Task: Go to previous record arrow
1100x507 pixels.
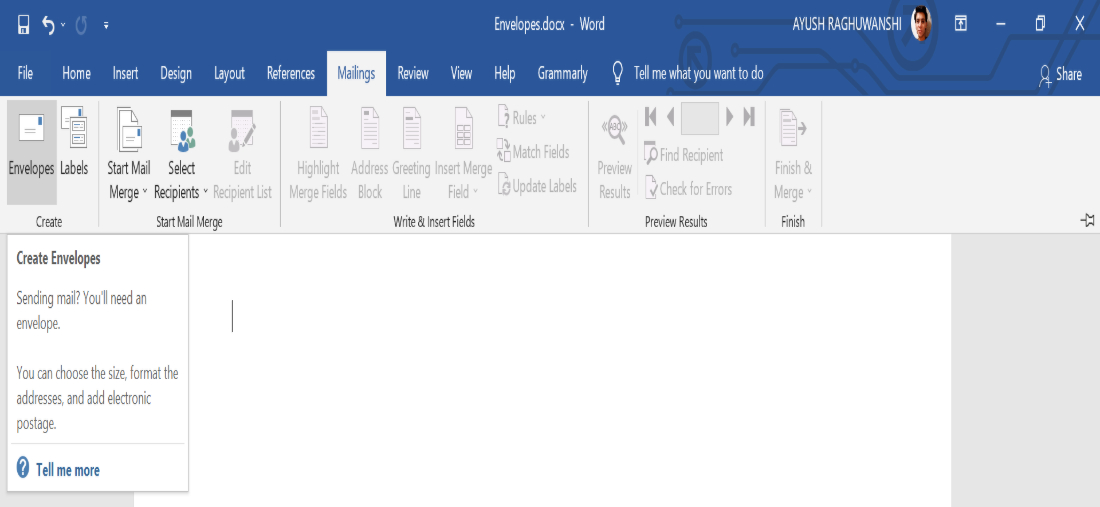Action: (670, 116)
